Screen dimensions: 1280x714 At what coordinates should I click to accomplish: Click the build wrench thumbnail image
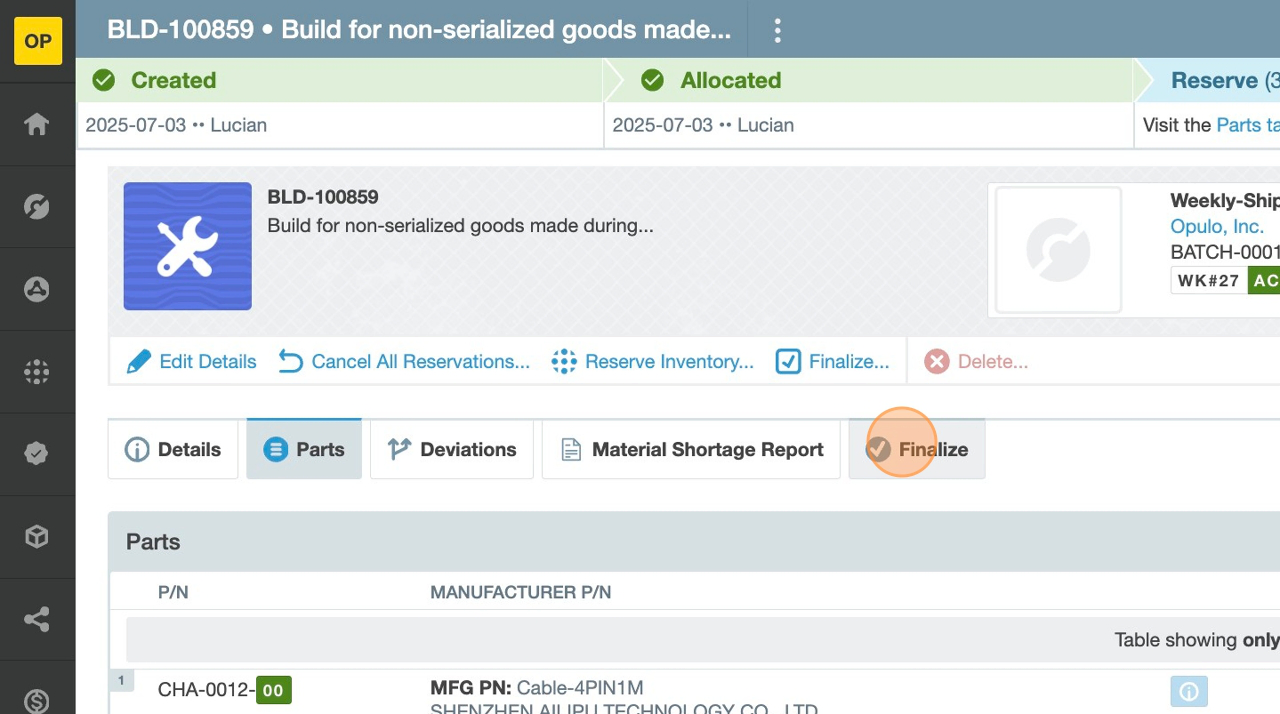(188, 246)
